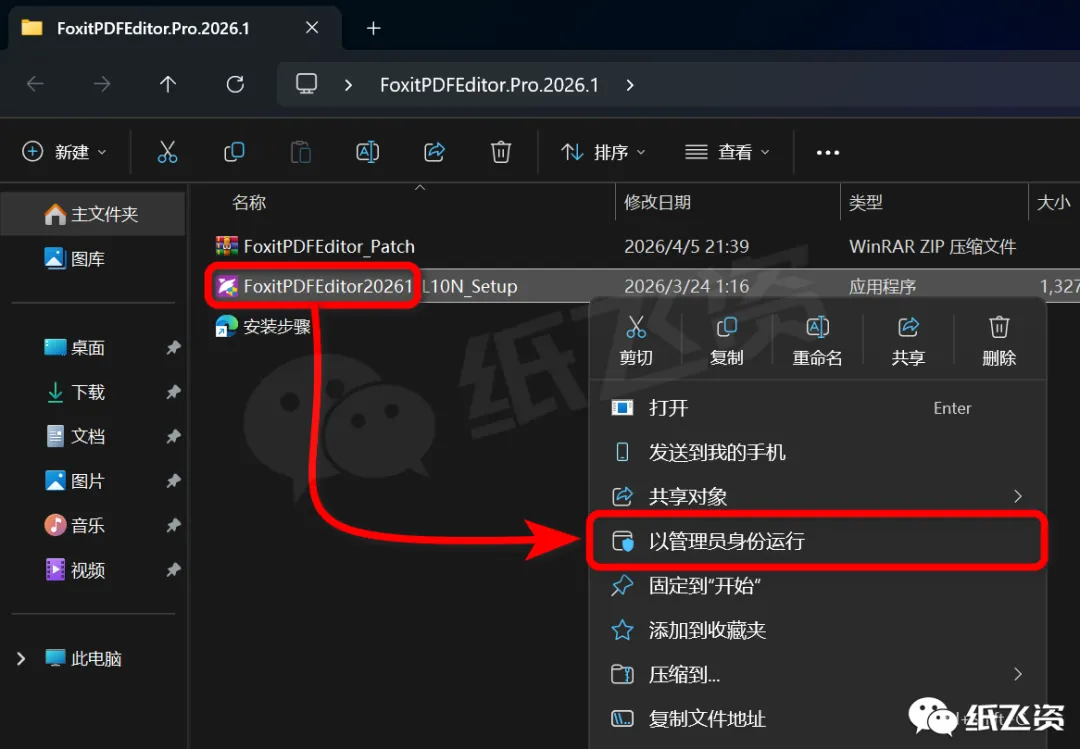This screenshot has height=749, width=1080.
Task: Refresh the current folder view
Action: click(x=235, y=84)
